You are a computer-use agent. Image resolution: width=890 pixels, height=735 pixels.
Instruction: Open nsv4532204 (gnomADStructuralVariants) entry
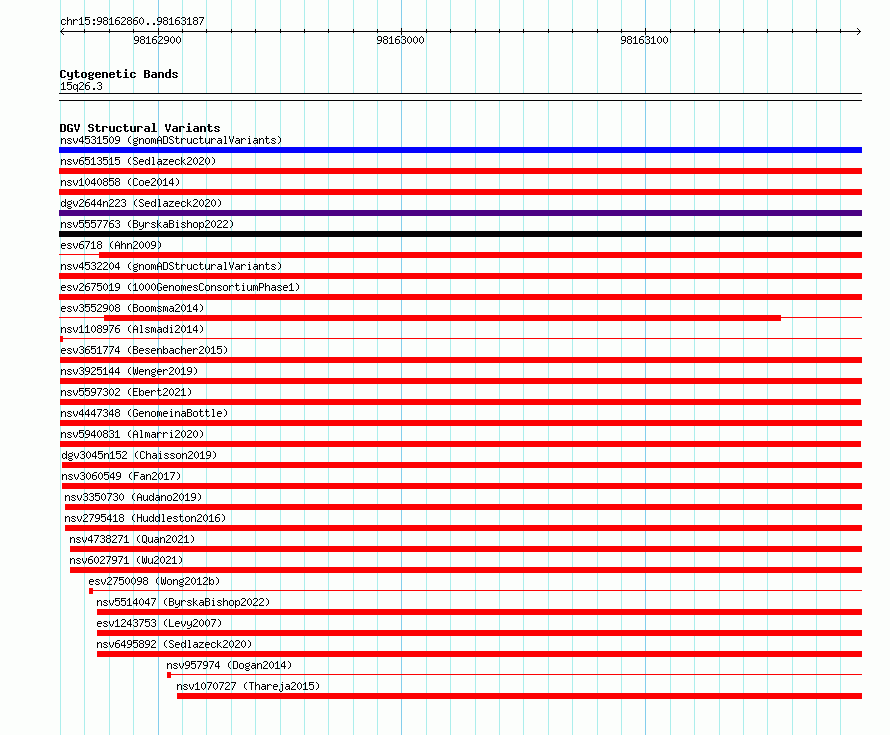coord(171,266)
